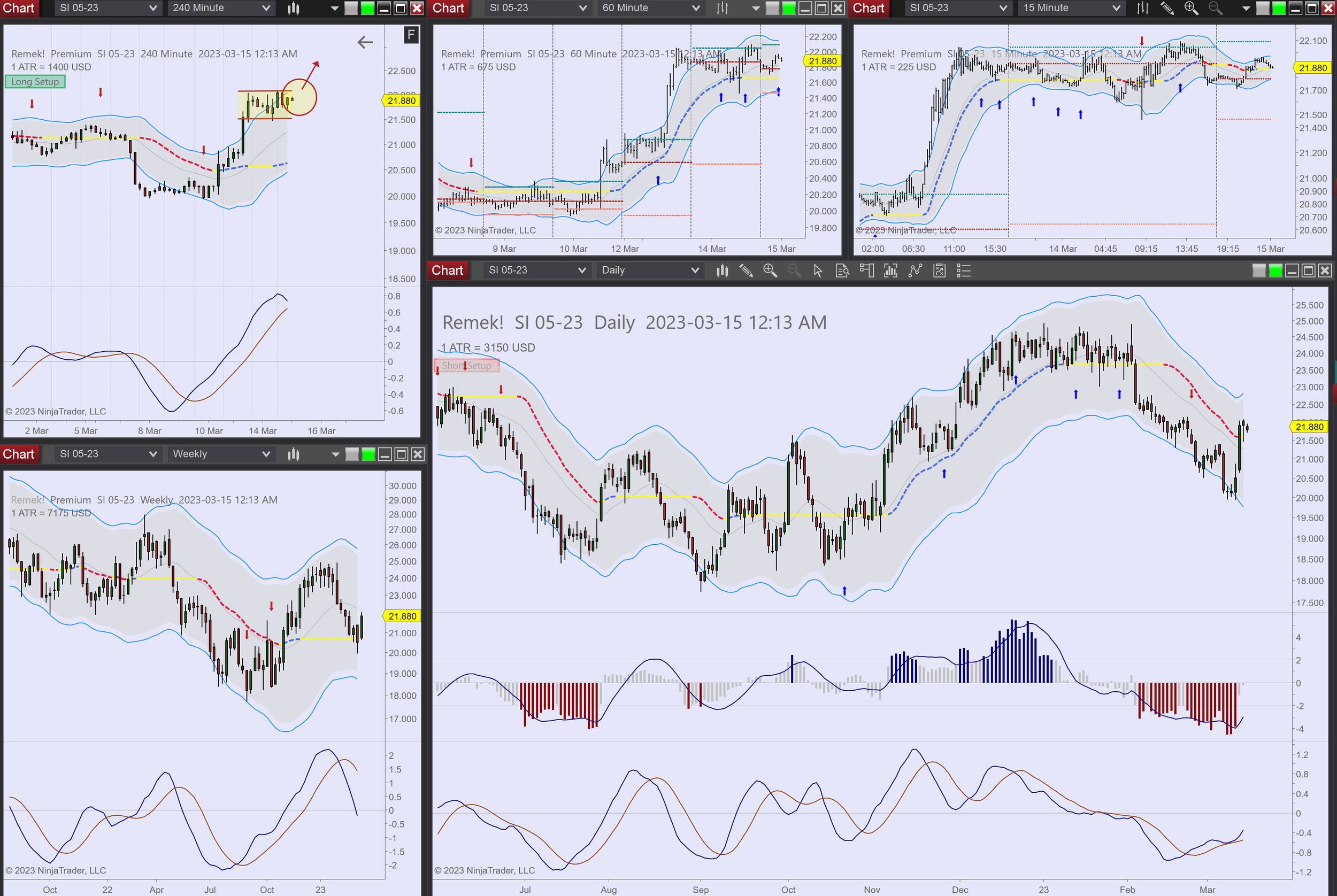Click green link color square on 60 Minute chart
The height and width of the screenshot is (896, 1337).
788,8
